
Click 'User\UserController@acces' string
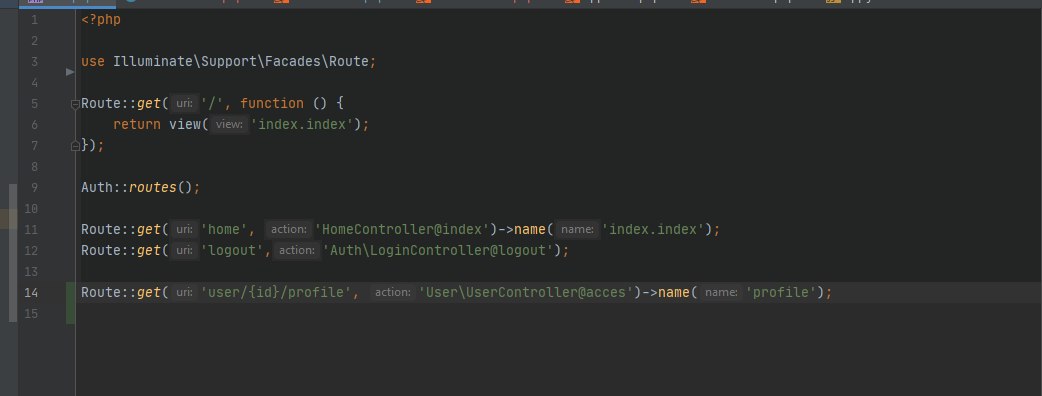point(525,292)
